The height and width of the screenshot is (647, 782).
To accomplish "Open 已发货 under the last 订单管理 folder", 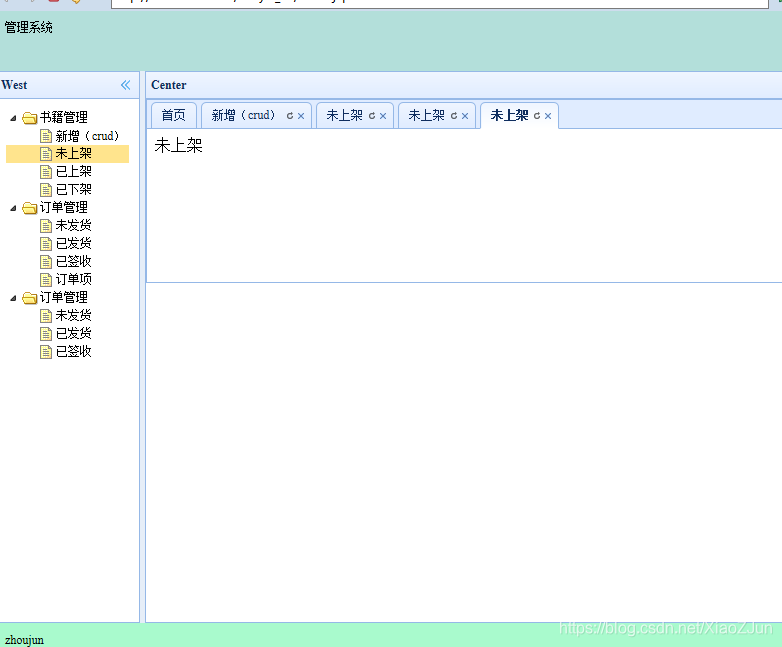I will click(x=73, y=334).
